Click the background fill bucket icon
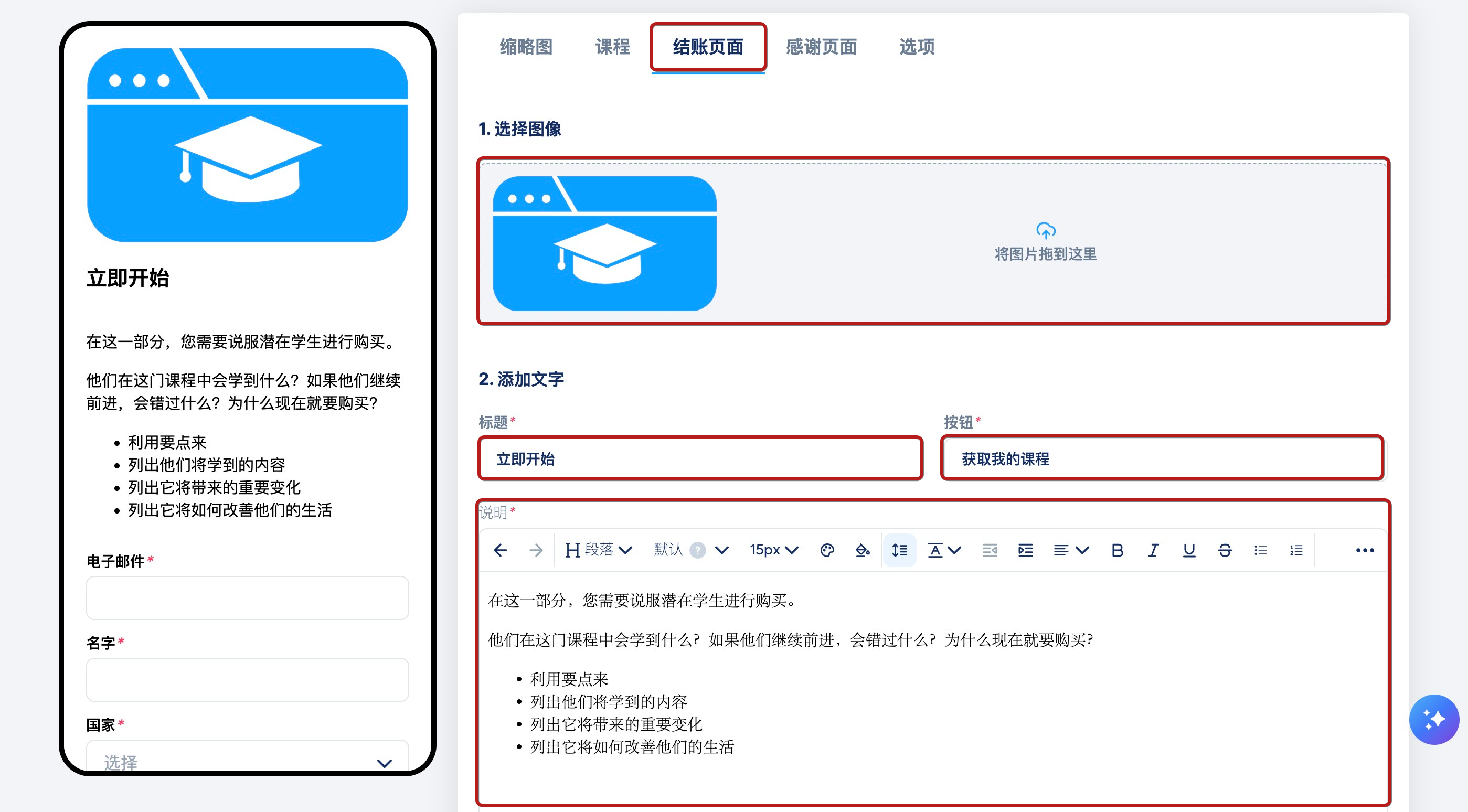Screen dimensions: 1468x812 862,550
